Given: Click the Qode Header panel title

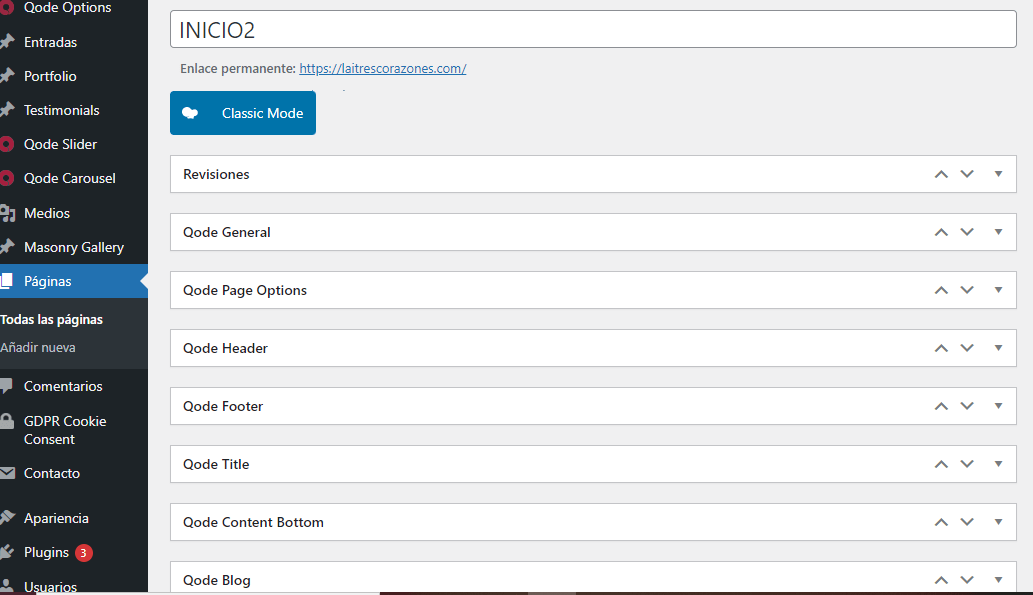Looking at the screenshot, I should tap(225, 348).
